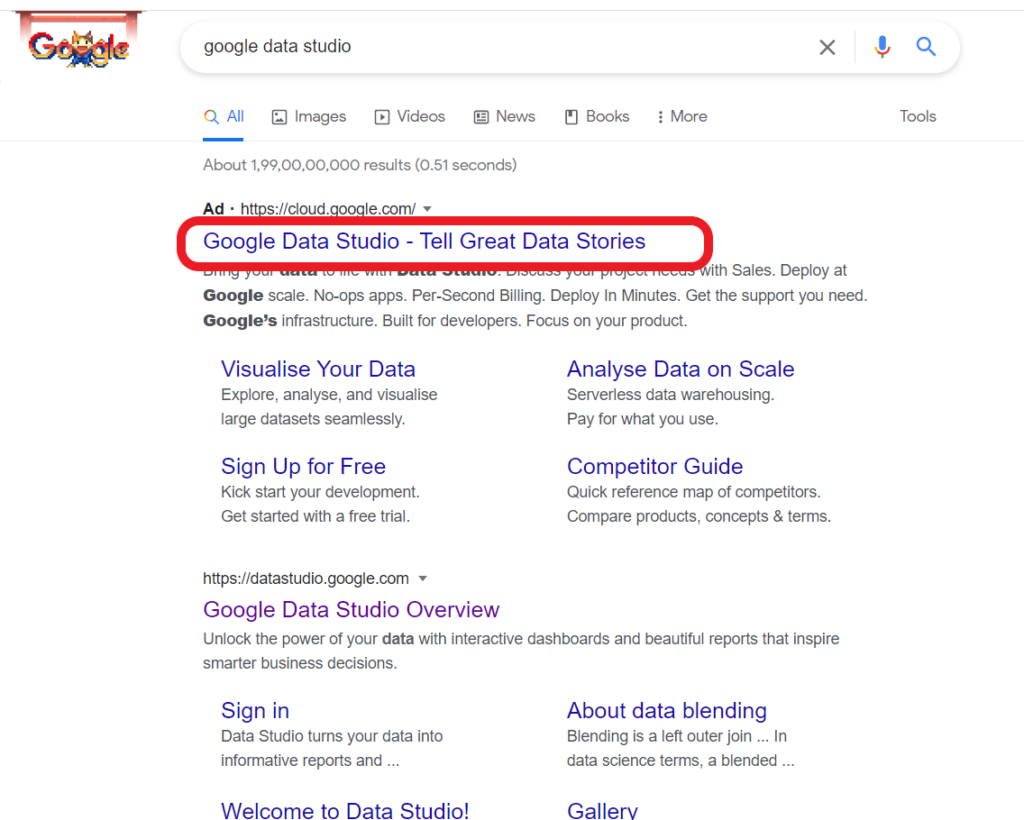Clear the search box with the X icon
Viewport: 1024px width, 820px height.
[827, 46]
